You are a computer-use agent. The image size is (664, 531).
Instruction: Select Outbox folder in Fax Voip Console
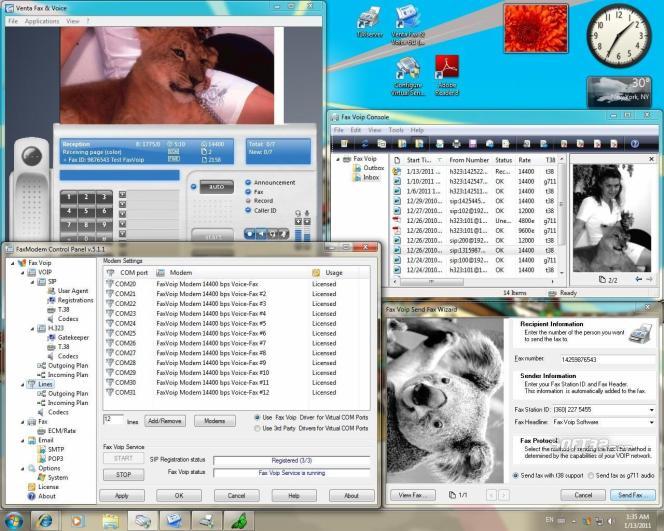point(374,168)
